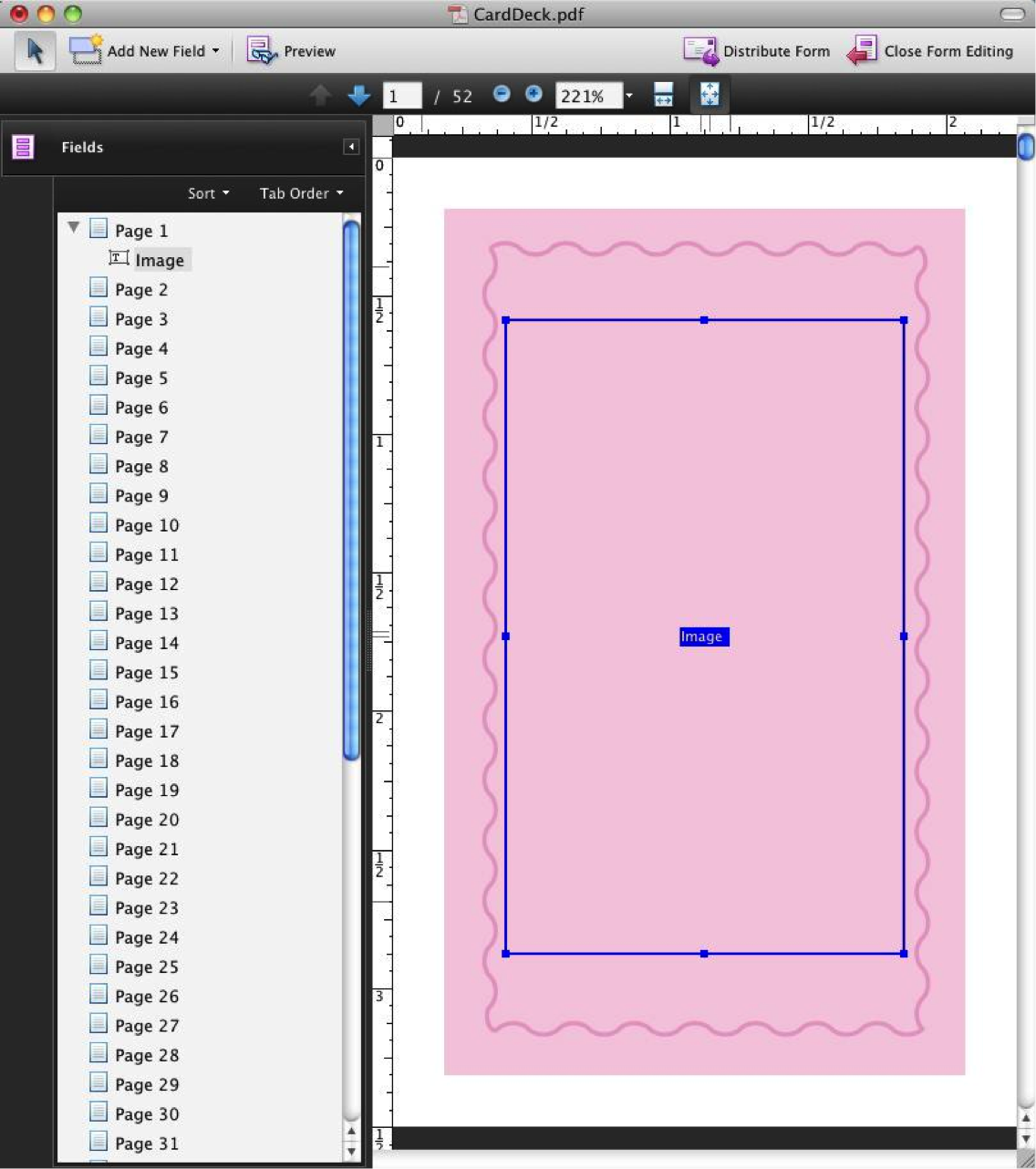Click the Page 27 document icon
The image size is (1036, 1169).
pos(98,1024)
